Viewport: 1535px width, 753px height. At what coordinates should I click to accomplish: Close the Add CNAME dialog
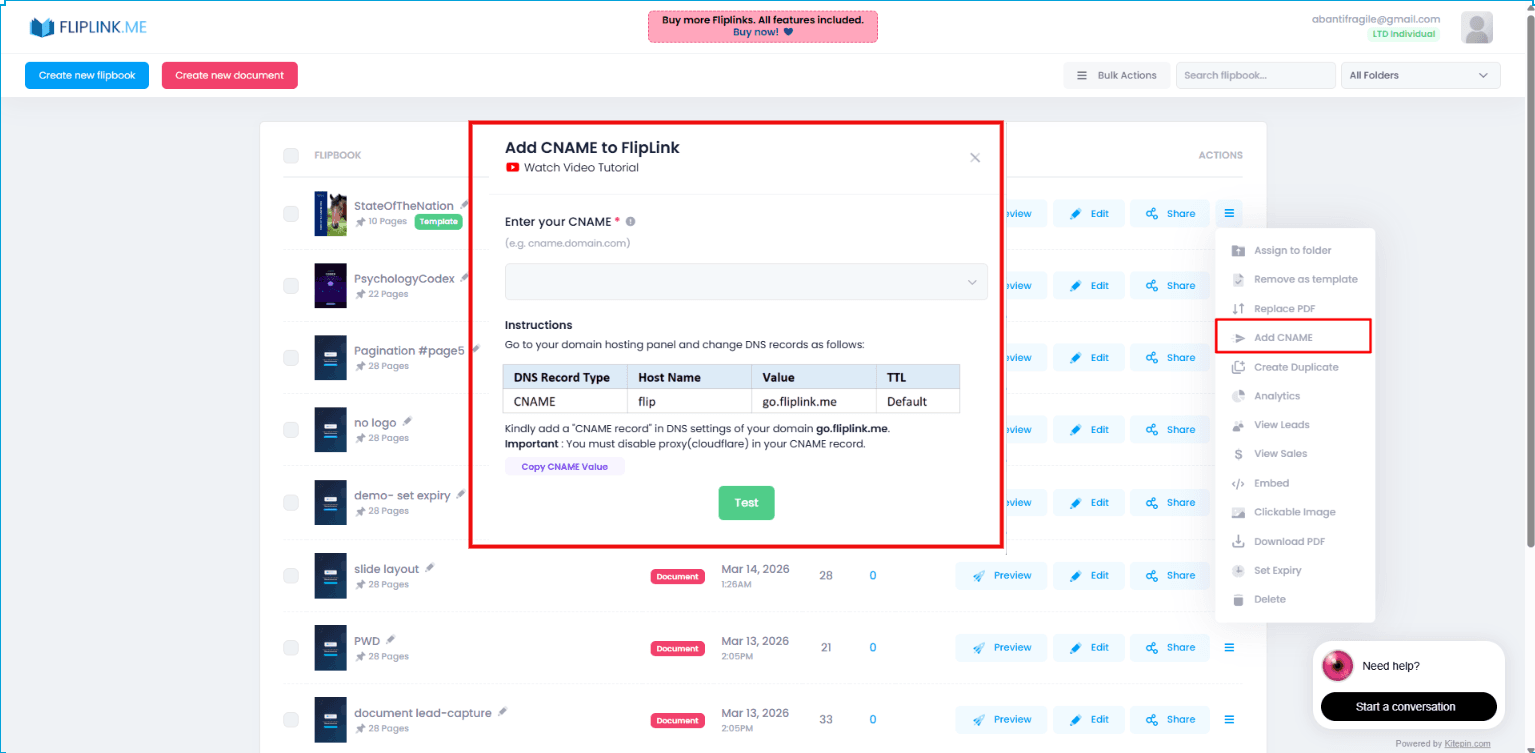tap(975, 158)
